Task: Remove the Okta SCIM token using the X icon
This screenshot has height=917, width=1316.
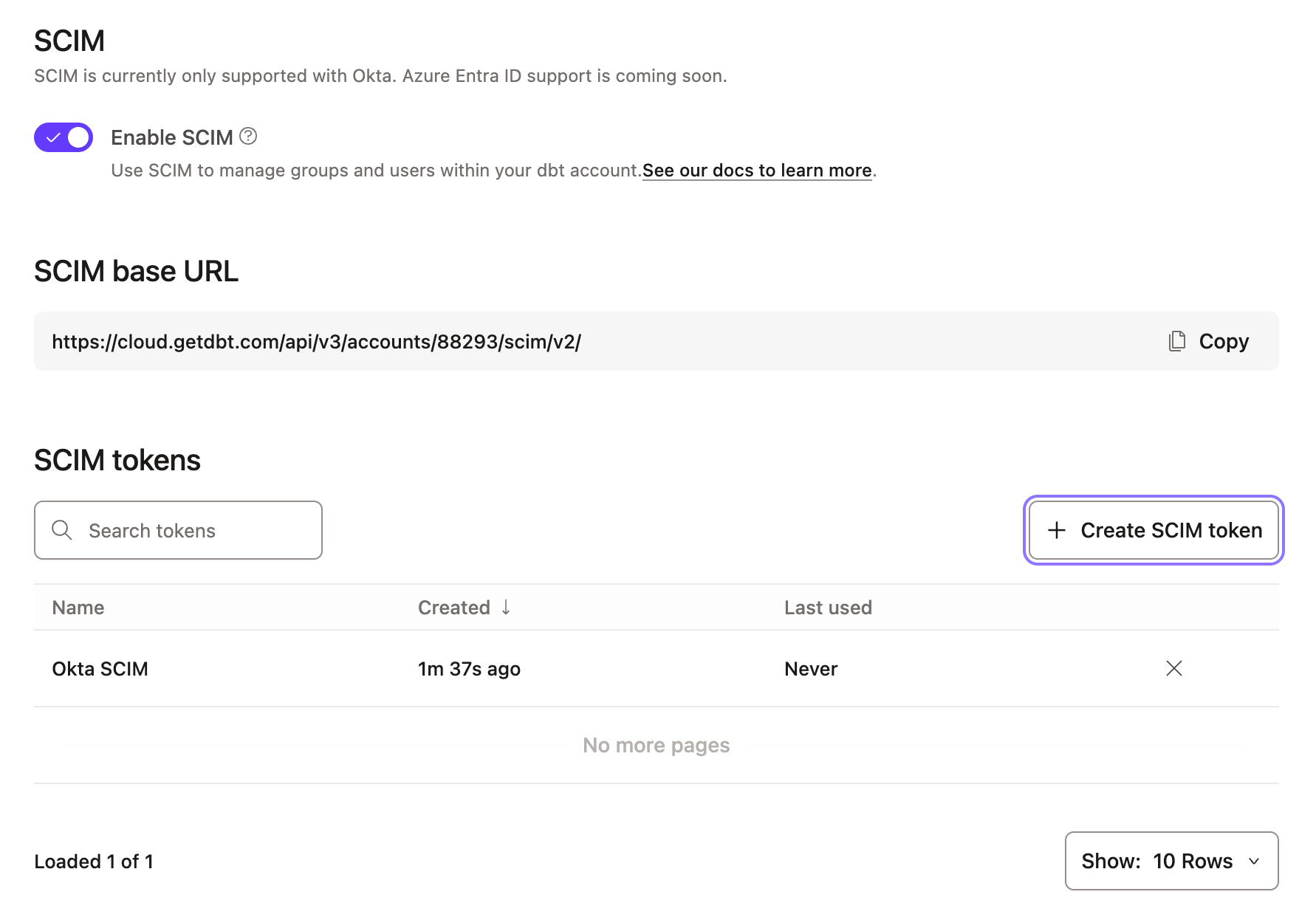Action: pyautogui.click(x=1174, y=669)
